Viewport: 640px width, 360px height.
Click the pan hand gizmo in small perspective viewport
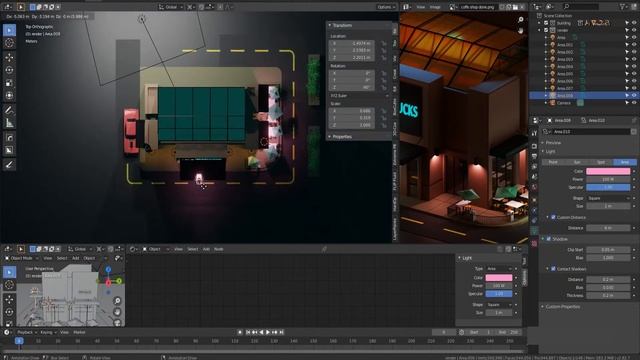[x=117, y=312]
